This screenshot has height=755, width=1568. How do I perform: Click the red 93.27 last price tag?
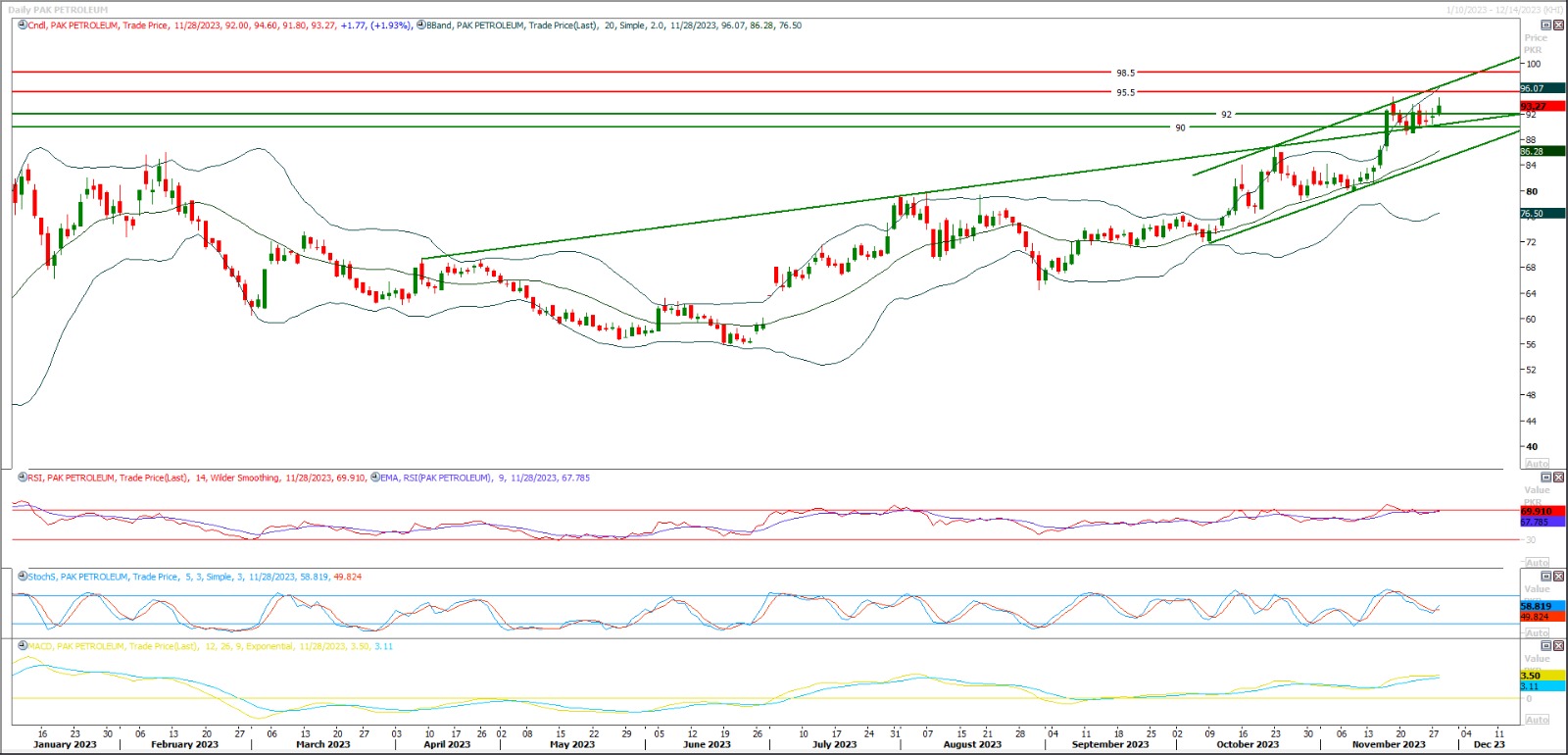[x=1543, y=106]
